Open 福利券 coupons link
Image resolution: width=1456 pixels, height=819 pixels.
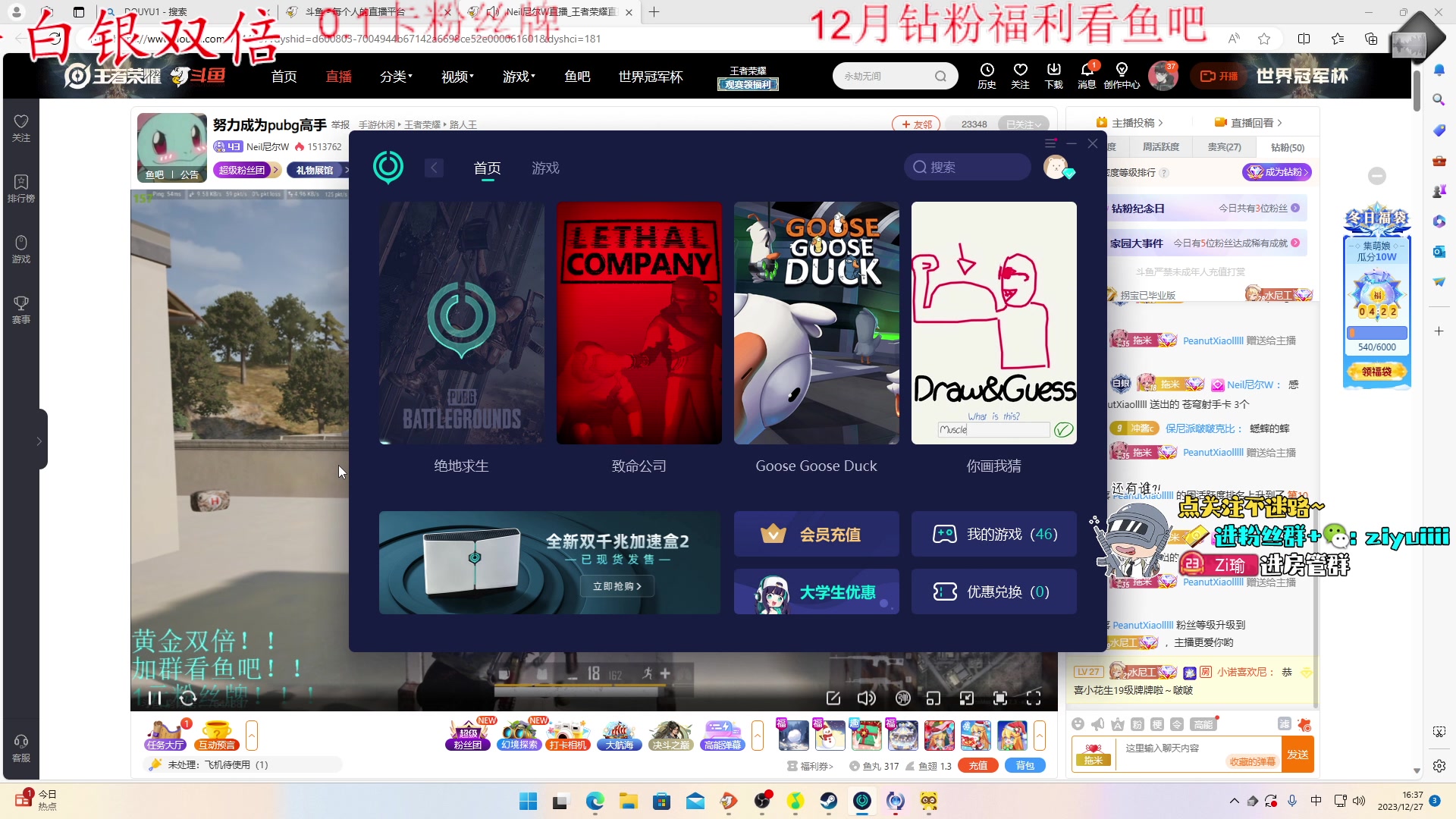pyautogui.click(x=811, y=766)
